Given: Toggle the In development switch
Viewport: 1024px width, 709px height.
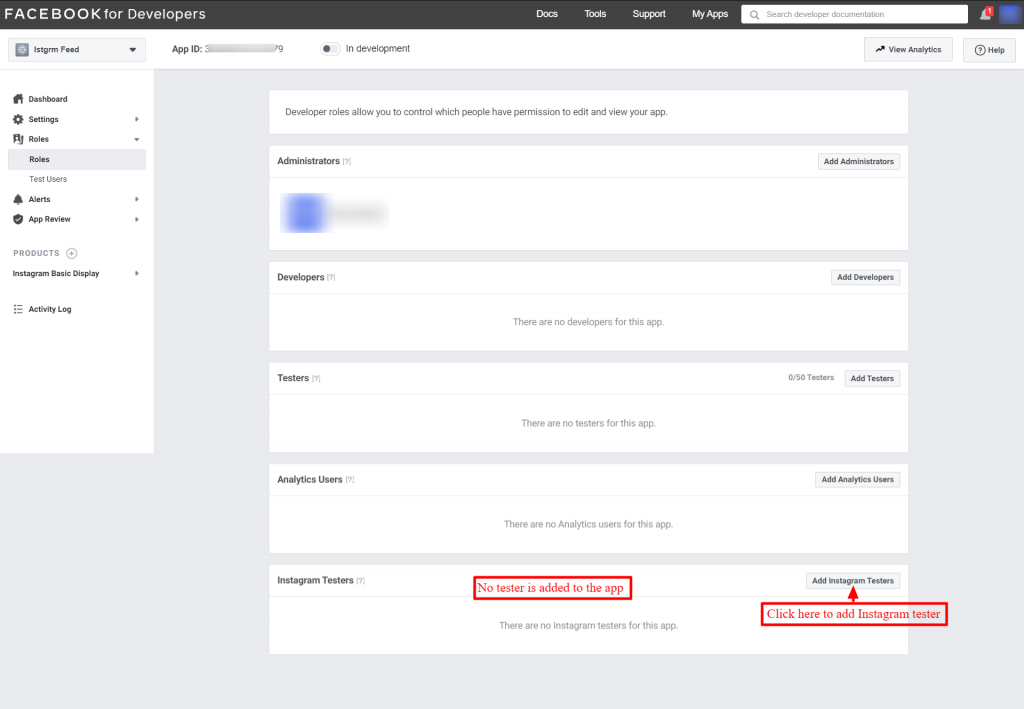Looking at the screenshot, I should [x=330, y=49].
